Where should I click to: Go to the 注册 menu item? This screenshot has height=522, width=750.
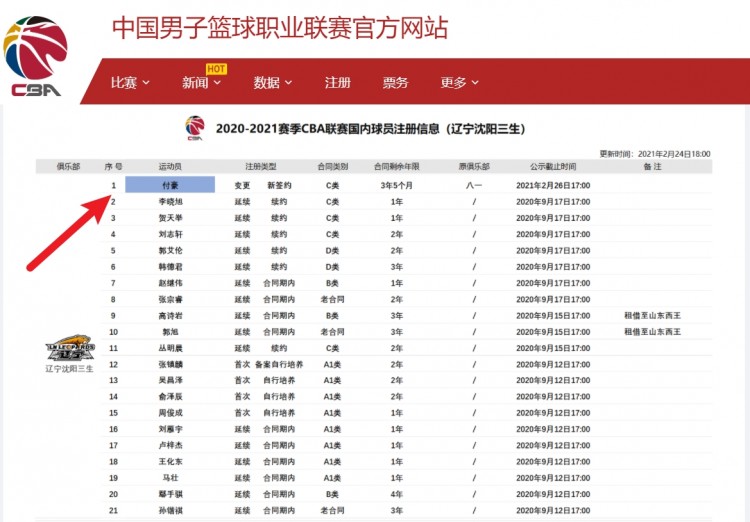(338, 83)
